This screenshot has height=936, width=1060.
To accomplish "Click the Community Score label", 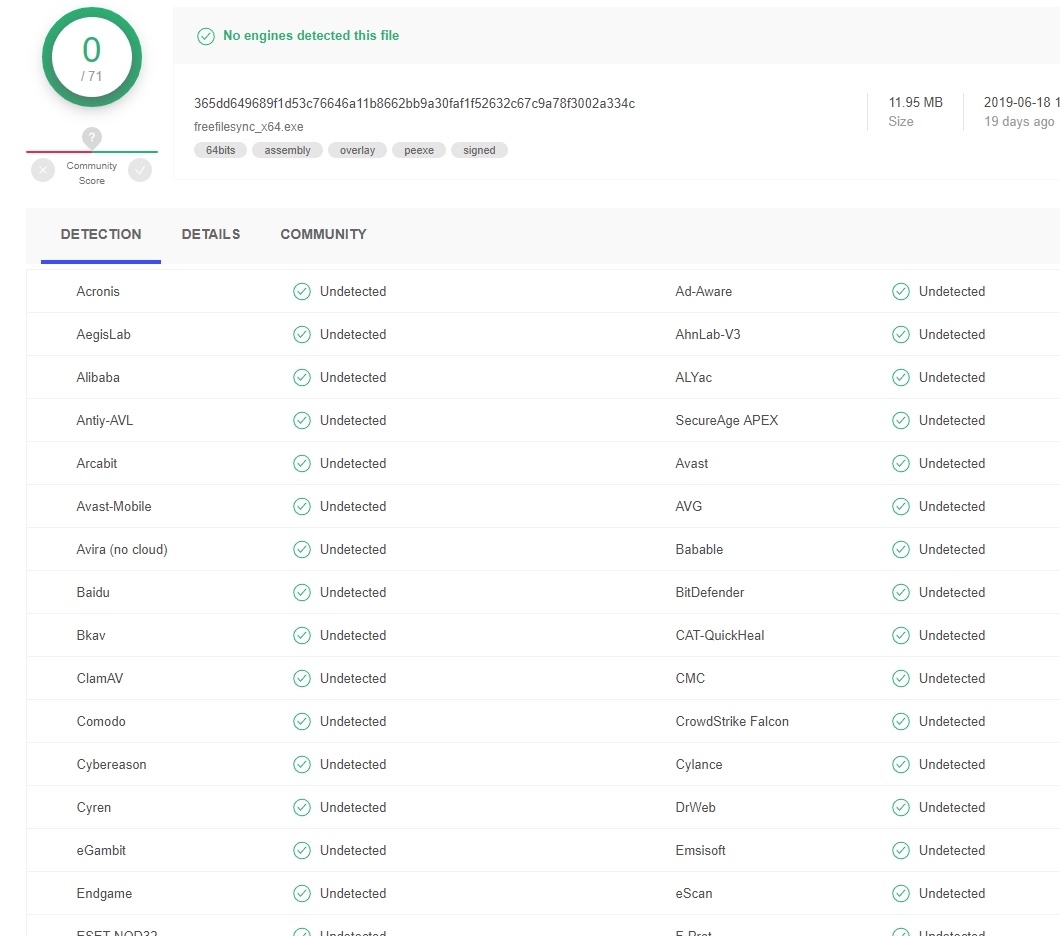I will [x=92, y=173].
